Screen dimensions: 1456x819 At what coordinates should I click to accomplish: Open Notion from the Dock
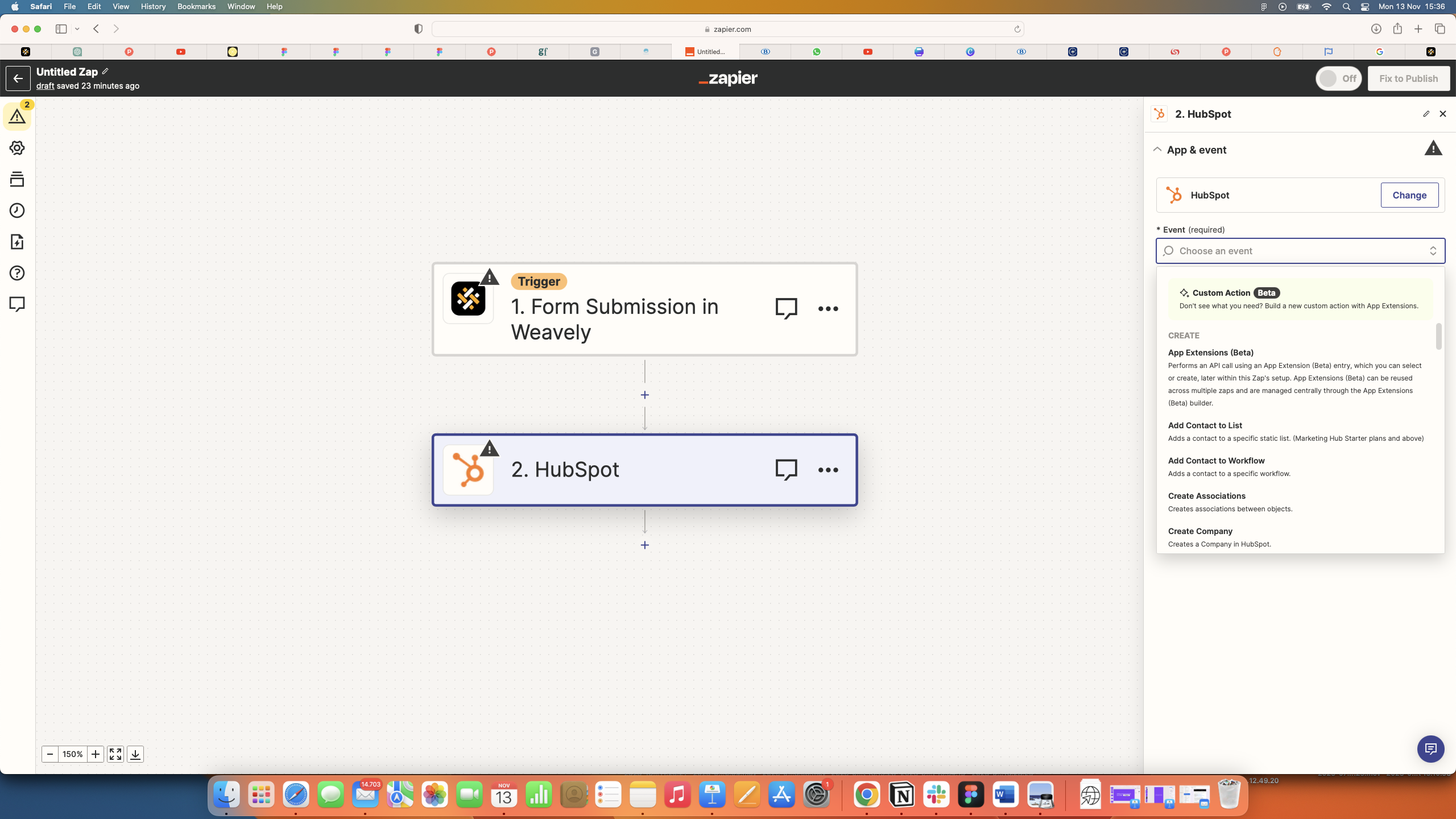[x=902, y=795]
